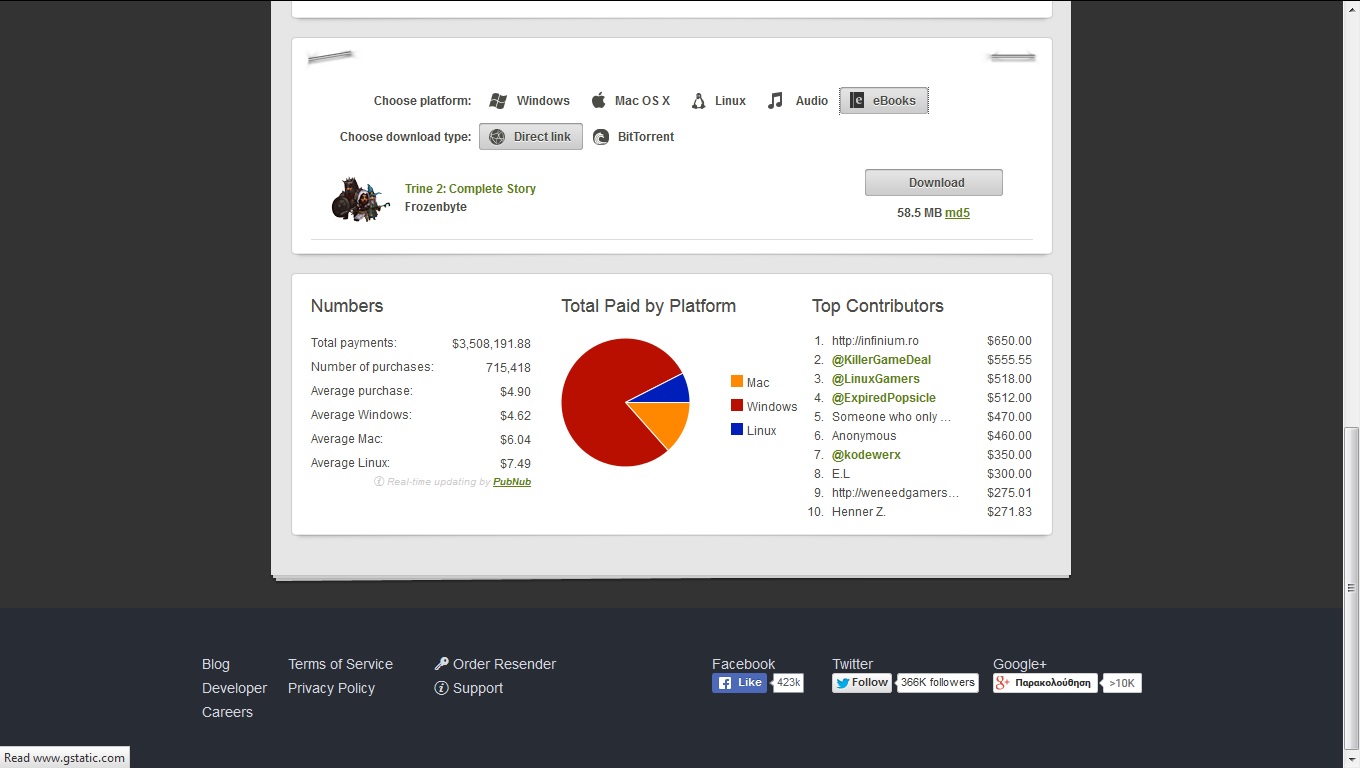Click the Facebook 423k like count
This screenshot has width=1360, height=768.
789,683
